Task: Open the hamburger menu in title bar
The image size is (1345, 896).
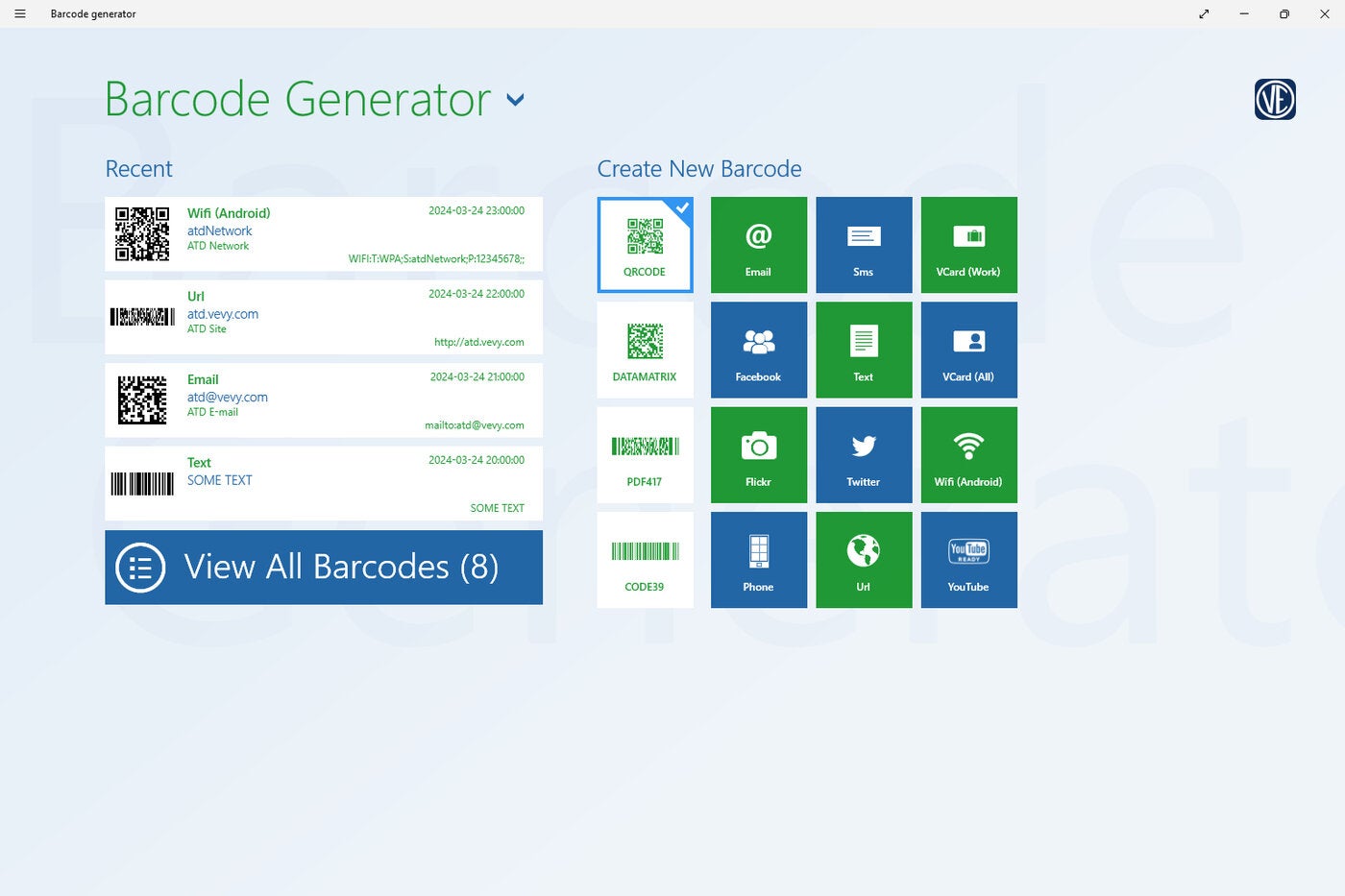Action: [x=19, y=13]
